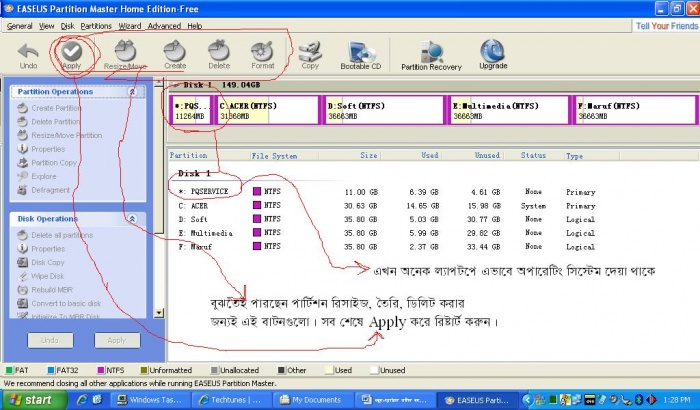Click the Apply checkmark toolbar icon
The width and height of the screenshot is (700, 410).
click(71, 55)
